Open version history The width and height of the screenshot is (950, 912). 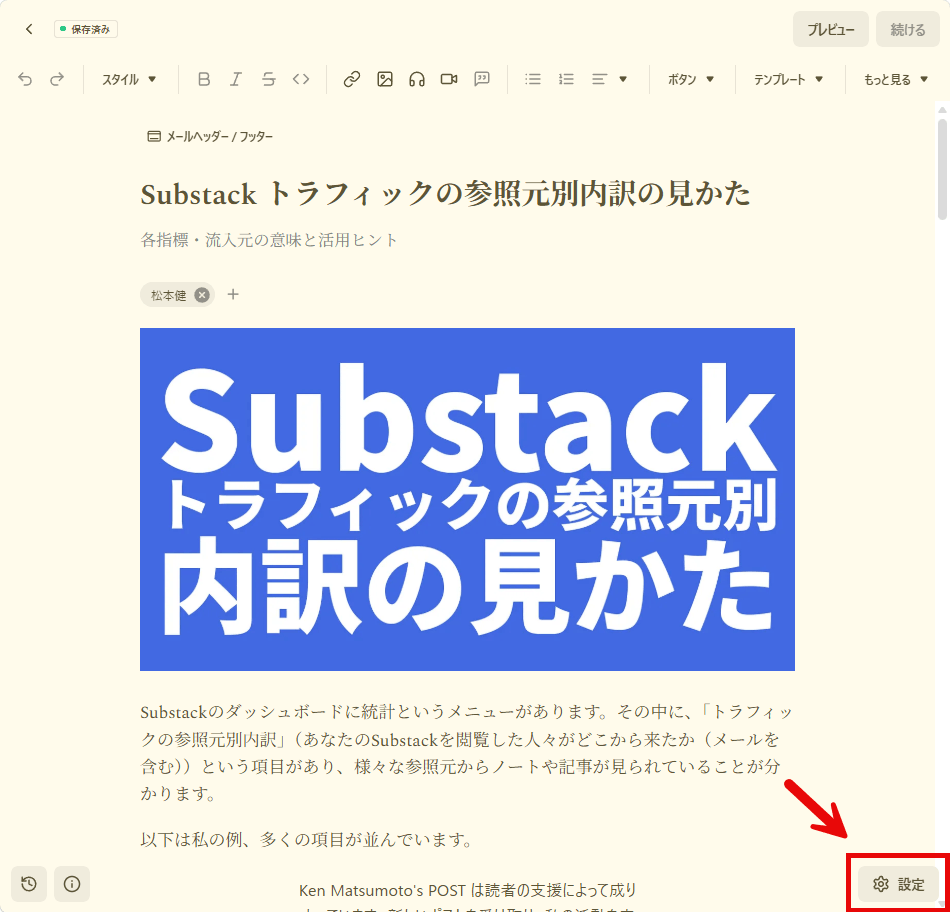tap(28, 884)
